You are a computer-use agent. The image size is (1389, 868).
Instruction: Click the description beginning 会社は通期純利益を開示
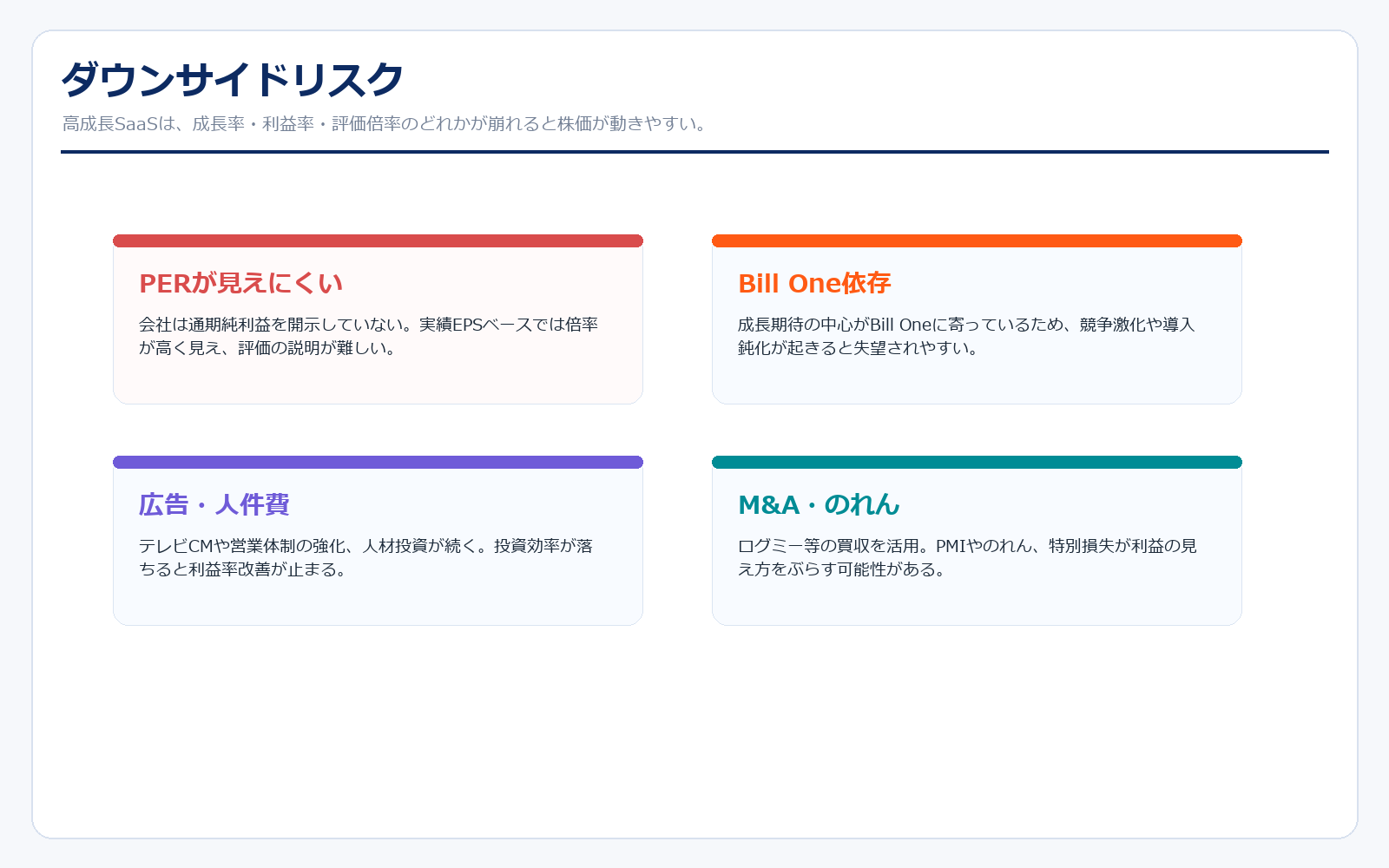[369, 336]
